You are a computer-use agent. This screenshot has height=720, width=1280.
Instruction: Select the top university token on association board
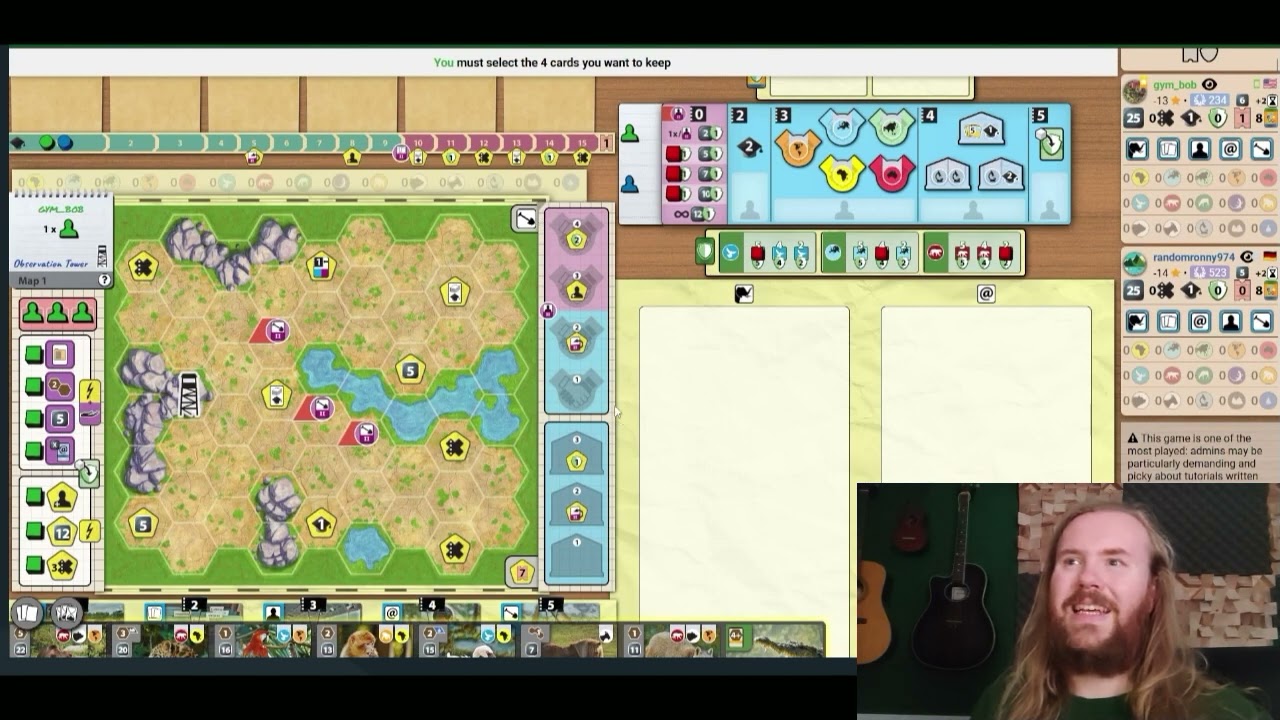(981, 130)
